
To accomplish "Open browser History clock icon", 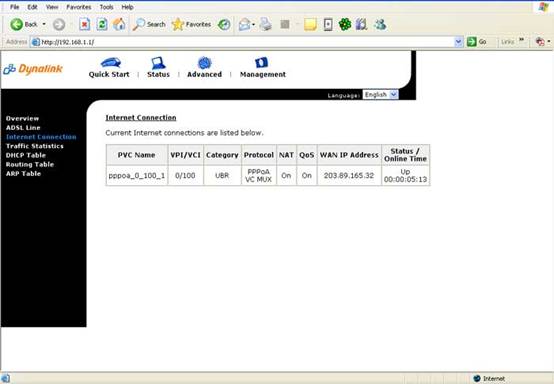I will (x=224, y=24).
